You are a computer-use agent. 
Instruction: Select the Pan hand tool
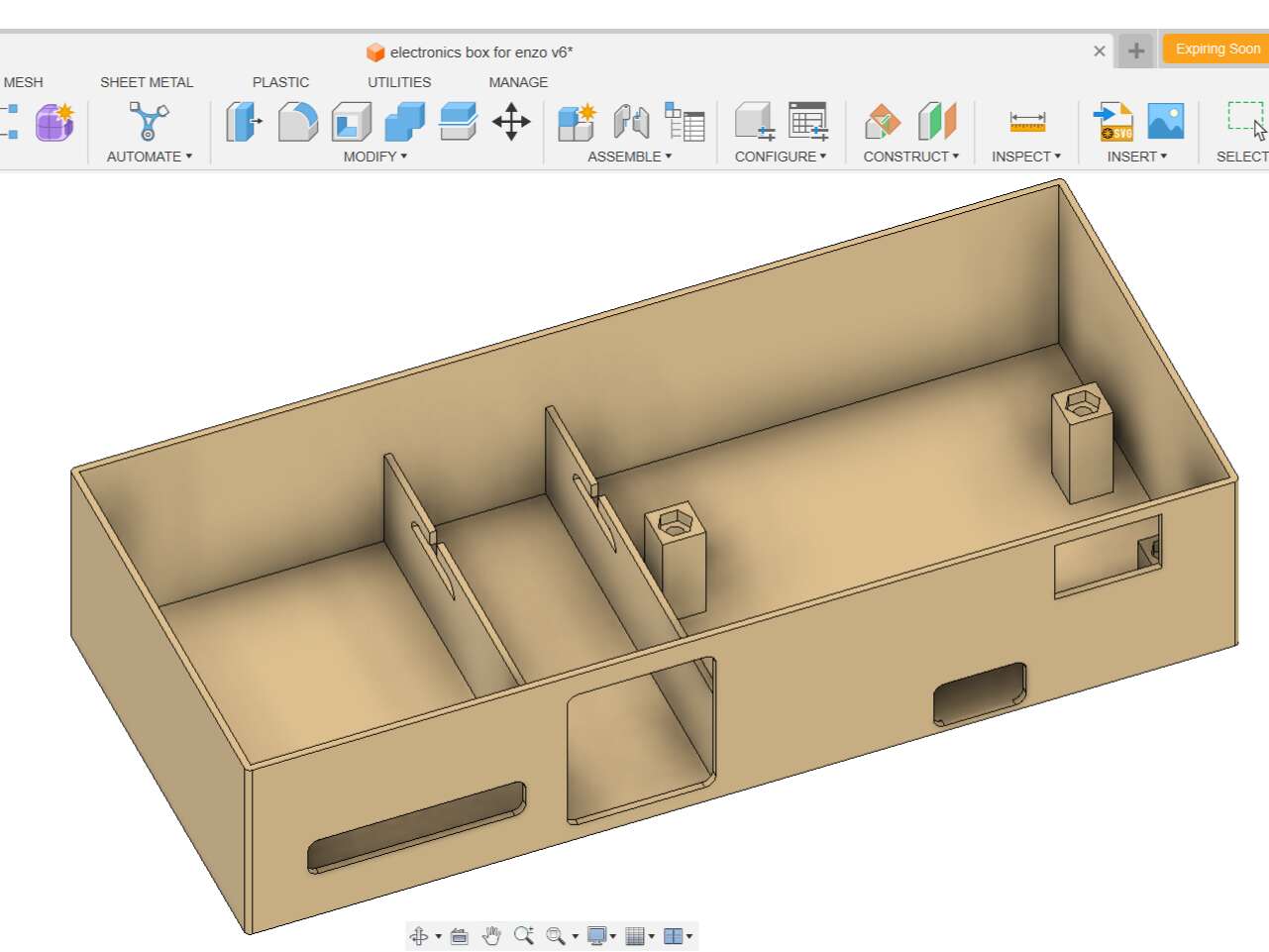[x=491, y=936]
